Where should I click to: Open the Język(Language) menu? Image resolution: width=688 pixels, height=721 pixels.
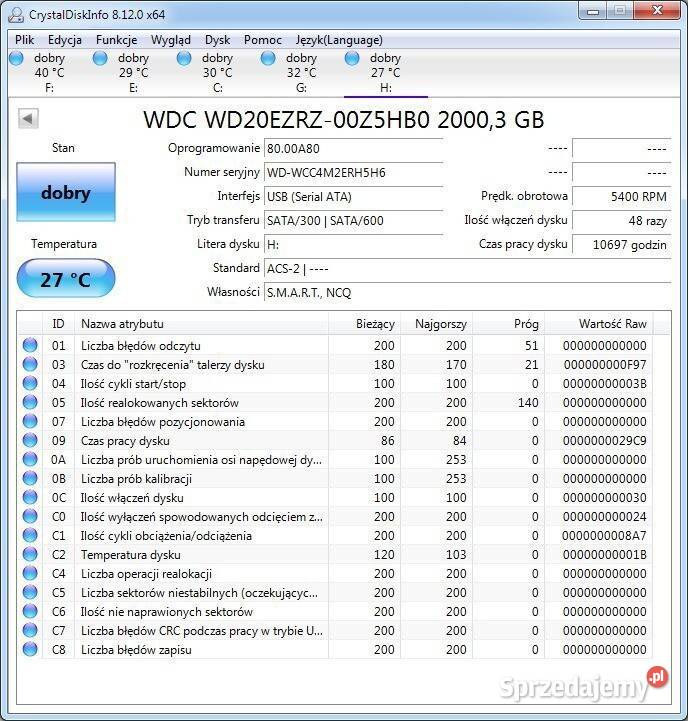[x=339, y=40]
